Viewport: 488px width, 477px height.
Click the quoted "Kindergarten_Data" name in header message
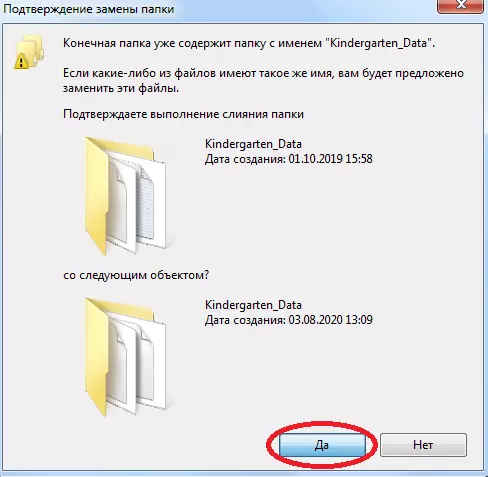pyautogui.click(x=378, y=43)
